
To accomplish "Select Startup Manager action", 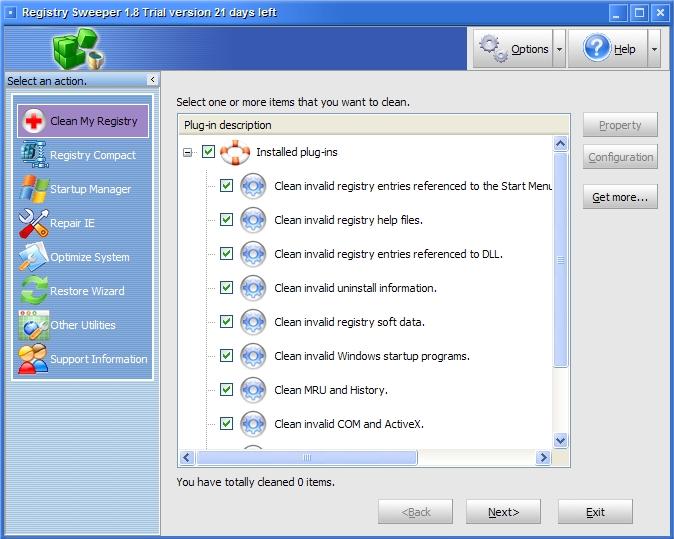I will click(83, 189).
